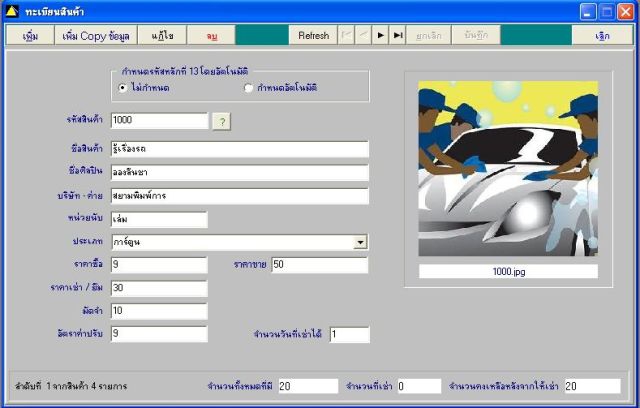Open the ประเภท category dropdown
The image size is (640, 408).
point(360,242)
